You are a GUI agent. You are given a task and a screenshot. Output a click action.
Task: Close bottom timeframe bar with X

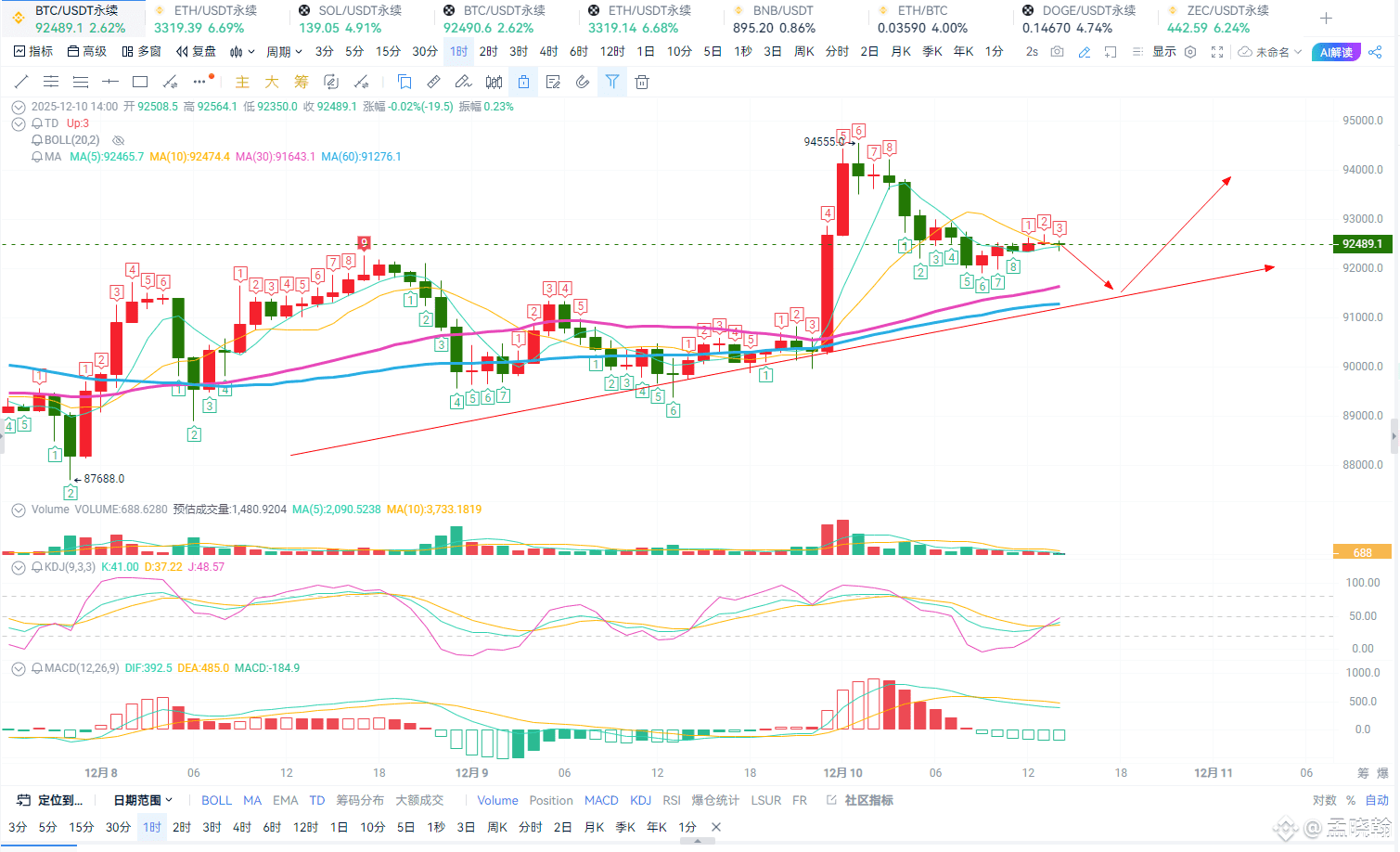[x=715, y=827]
